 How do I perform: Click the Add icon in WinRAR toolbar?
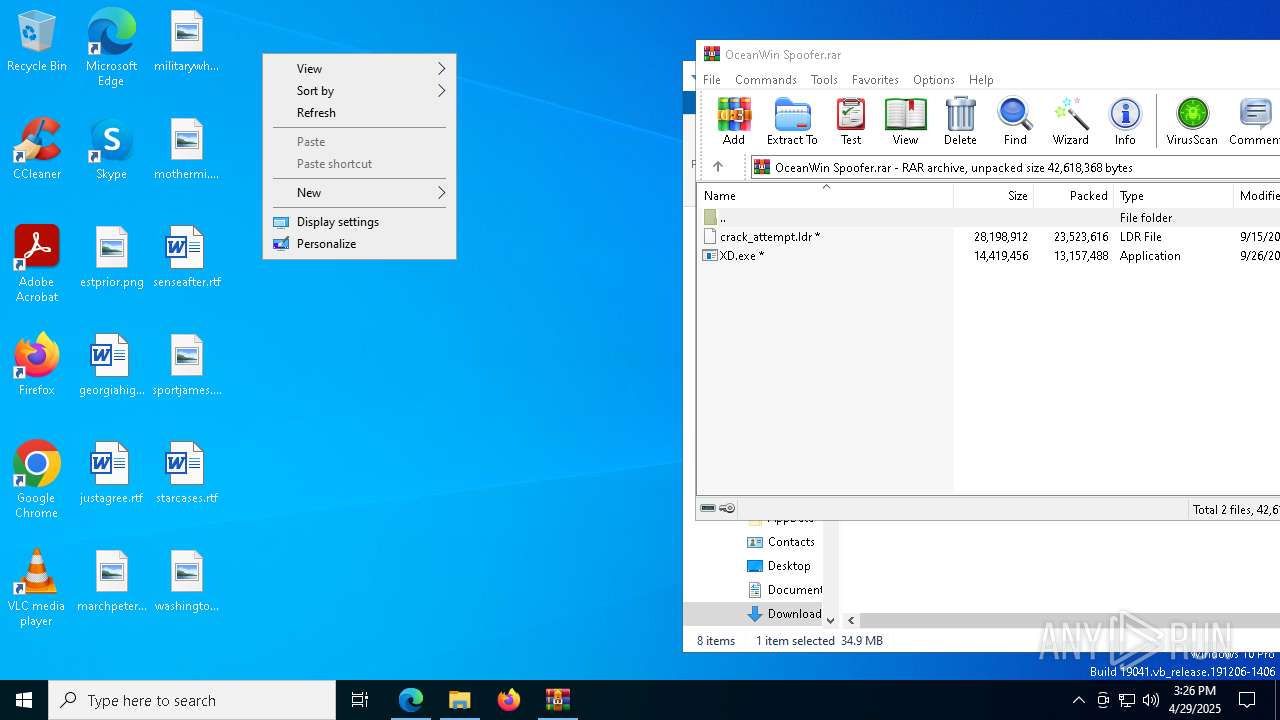(x=734, y=121)
